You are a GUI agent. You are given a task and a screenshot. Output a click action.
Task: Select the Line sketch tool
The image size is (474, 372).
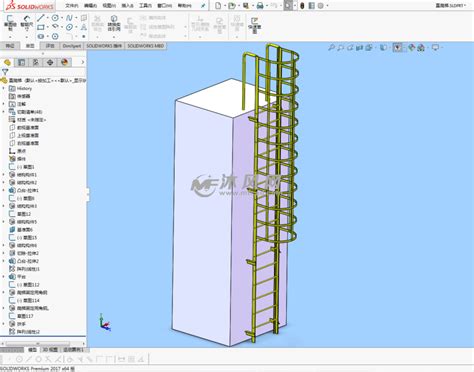[x=41, y=18]
